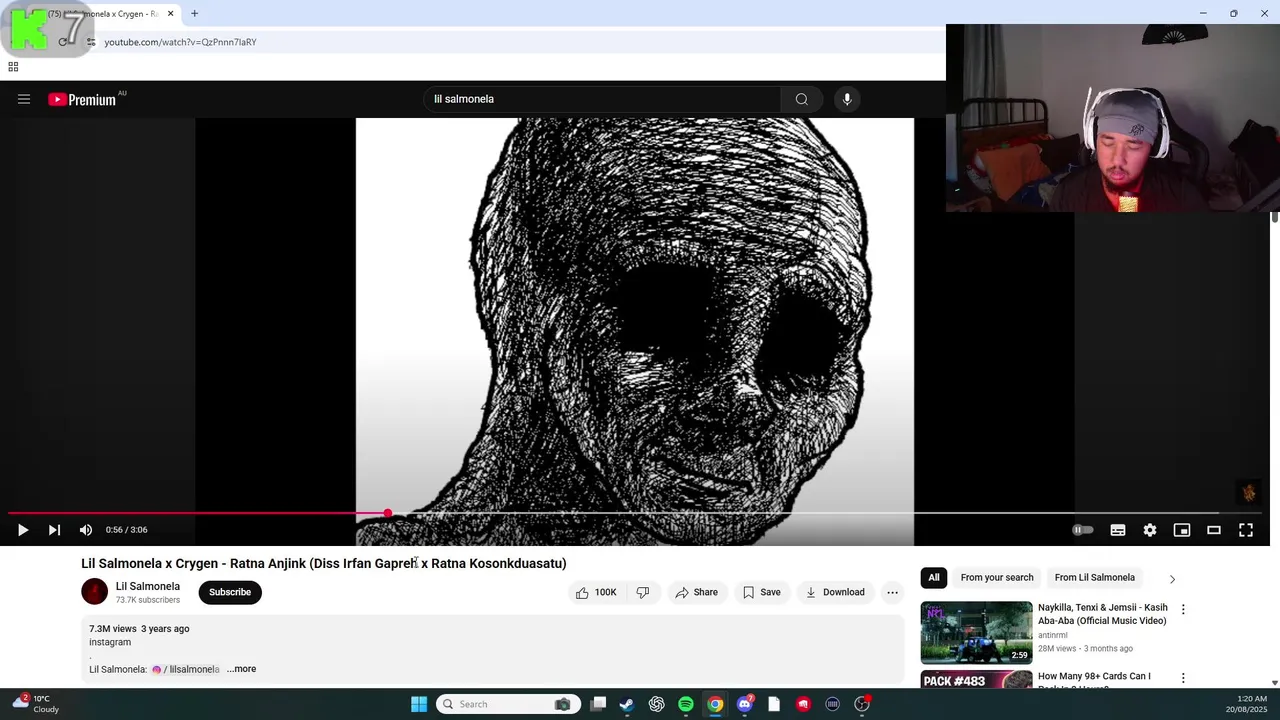Screen dimensions: 1280x720
Task: Select the 'From Lil Salmonela' chip
Action: tap(1095, 577)
